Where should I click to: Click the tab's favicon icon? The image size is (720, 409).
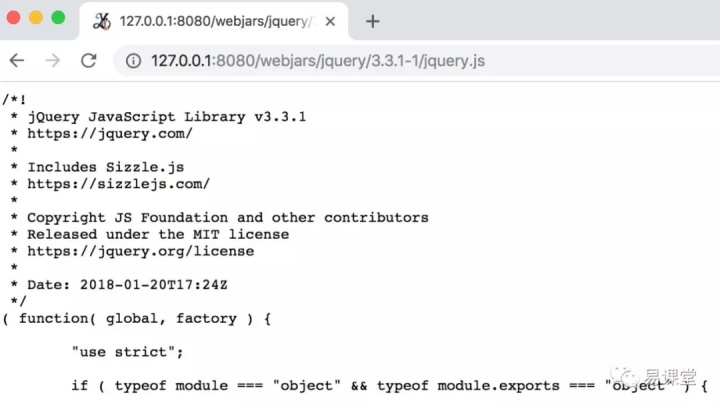coord(101,22)
